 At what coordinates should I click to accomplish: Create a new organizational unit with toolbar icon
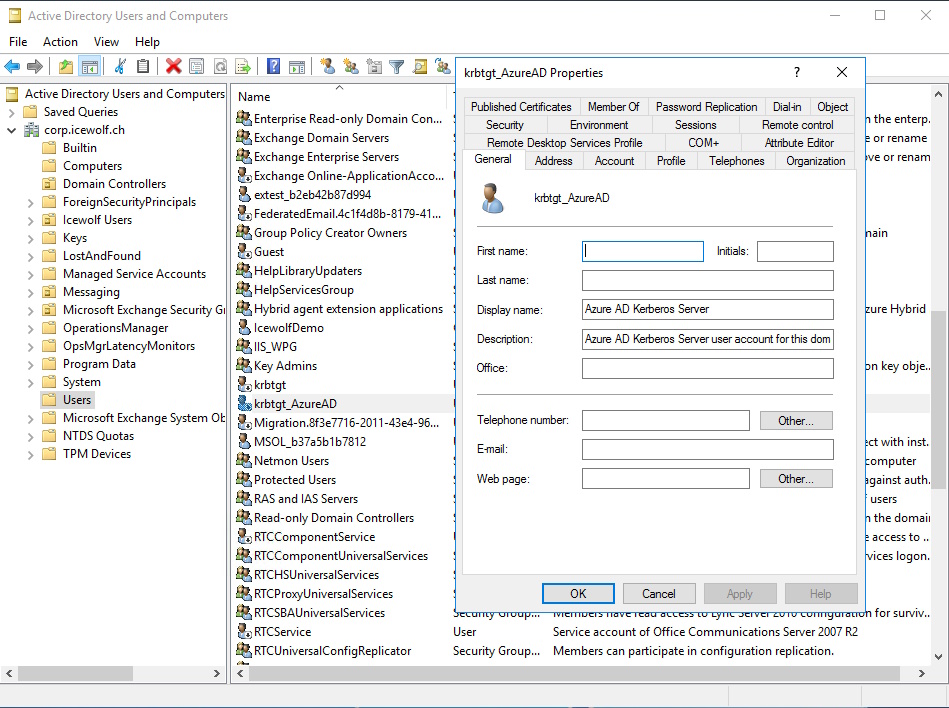click(x=374, y=66)
